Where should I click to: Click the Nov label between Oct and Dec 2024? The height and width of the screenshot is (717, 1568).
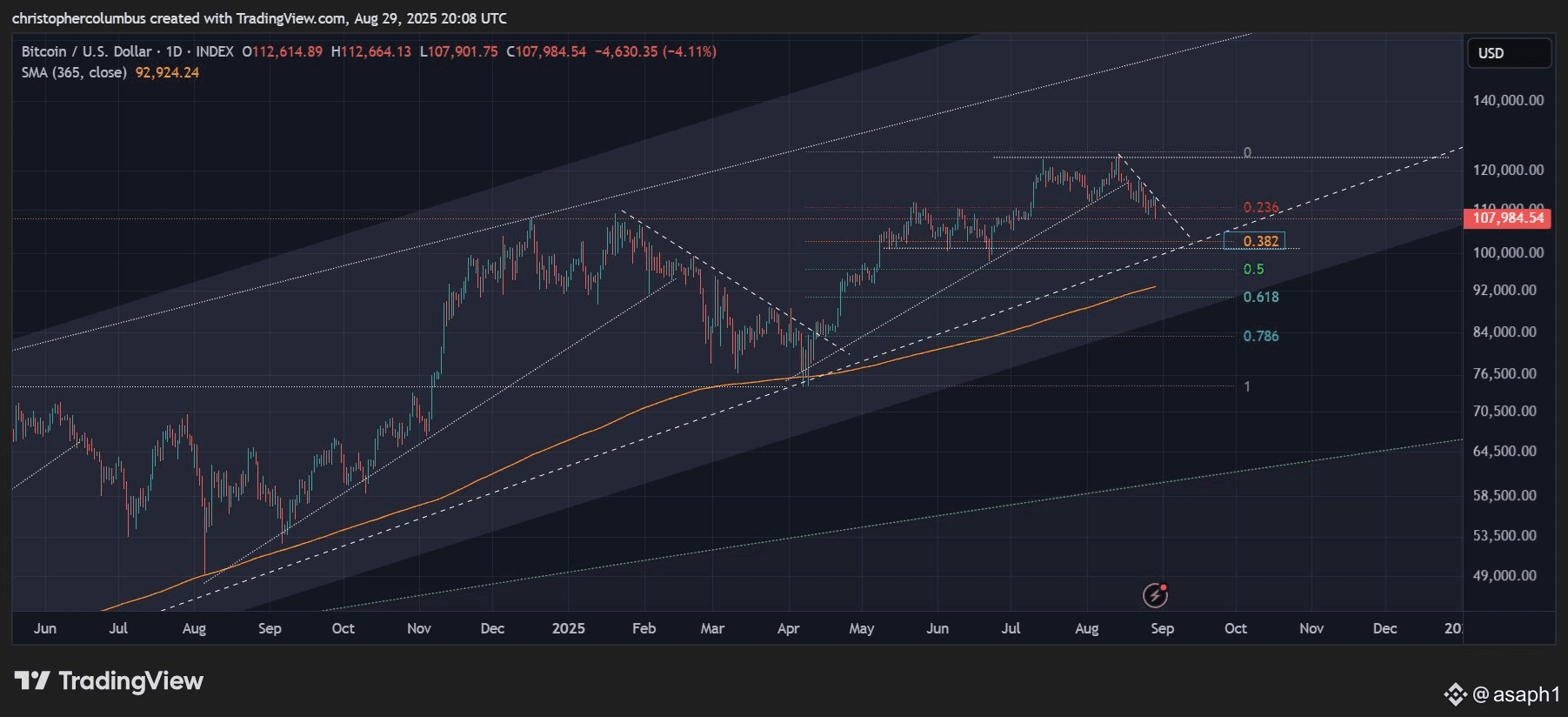pyautogui.click(x=419, y=628)
